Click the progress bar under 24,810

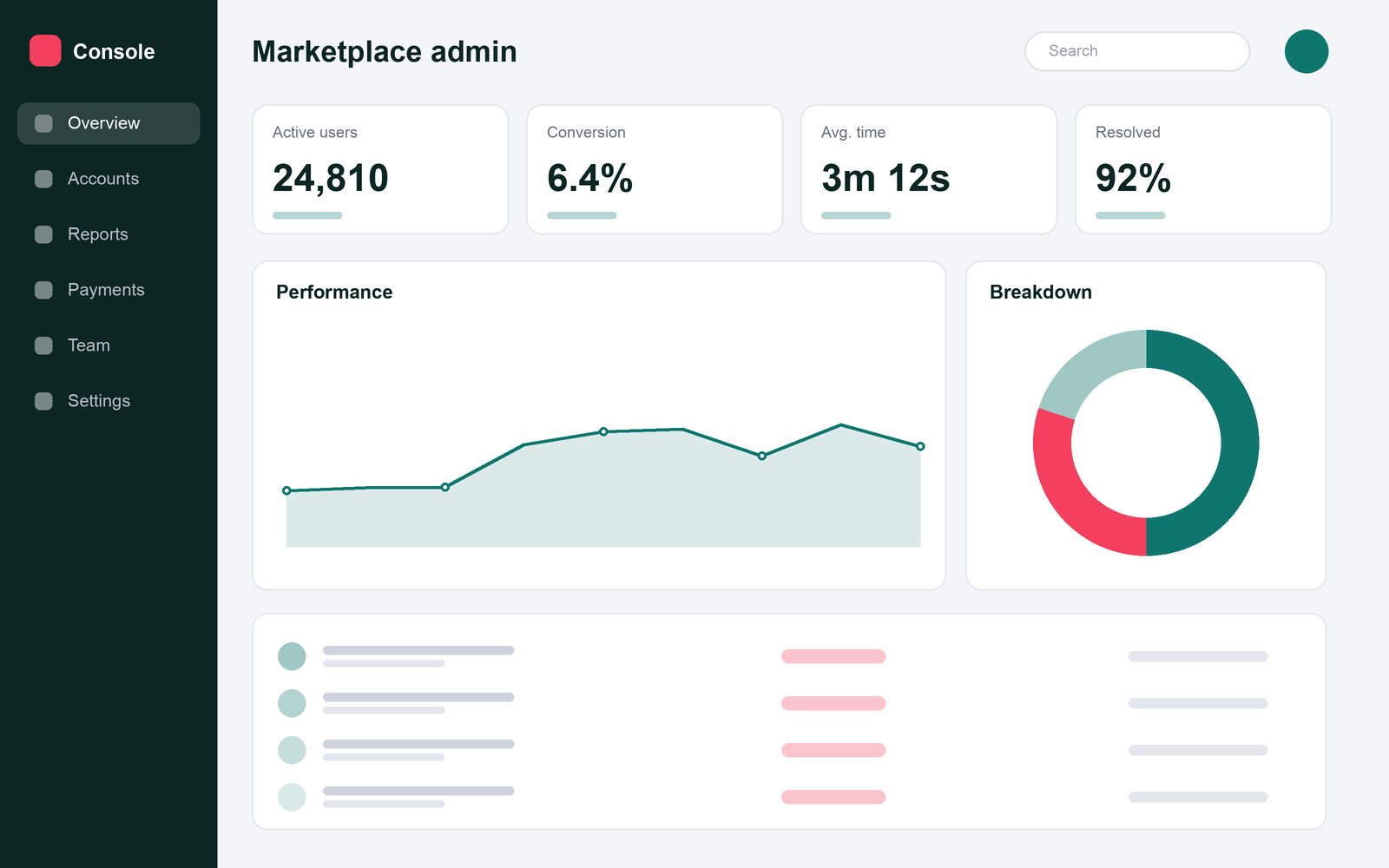click(307, 215)
